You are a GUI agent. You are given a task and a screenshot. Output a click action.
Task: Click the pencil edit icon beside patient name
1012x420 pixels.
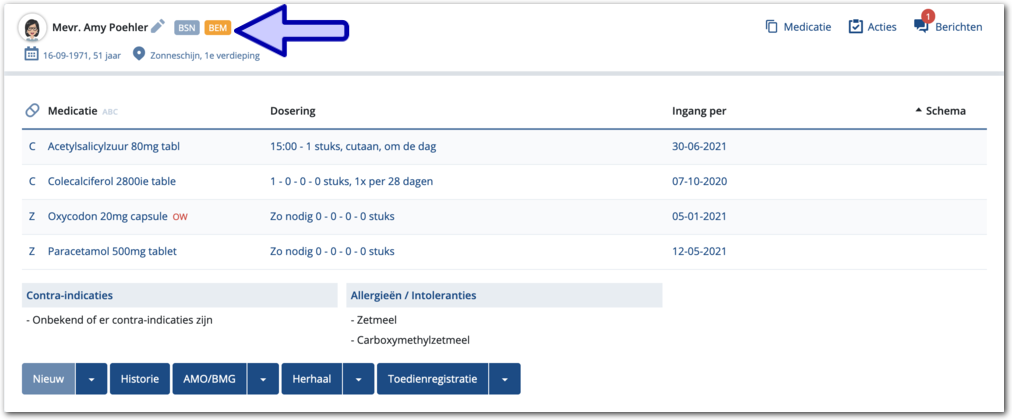click(158, 27)
